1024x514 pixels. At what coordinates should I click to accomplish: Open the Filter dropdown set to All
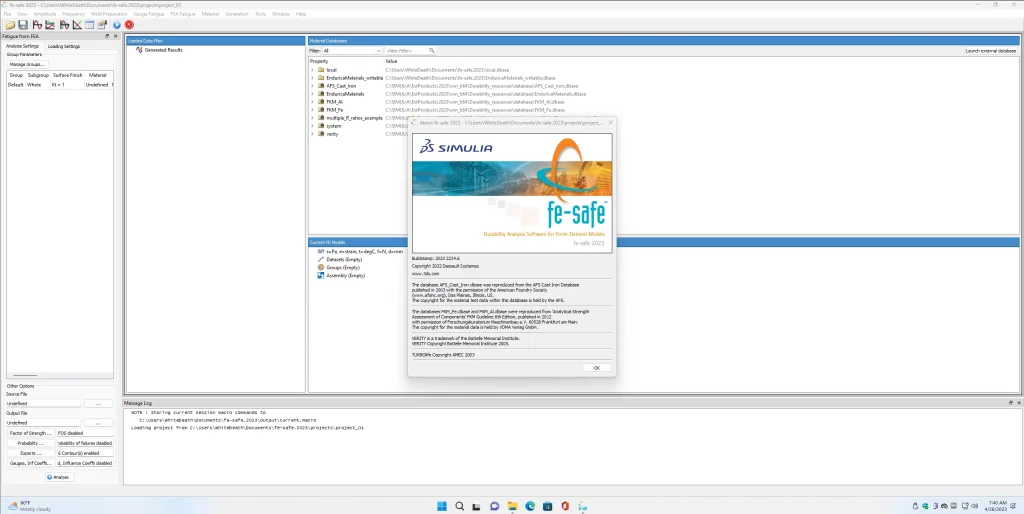click(x=351, y=50)
